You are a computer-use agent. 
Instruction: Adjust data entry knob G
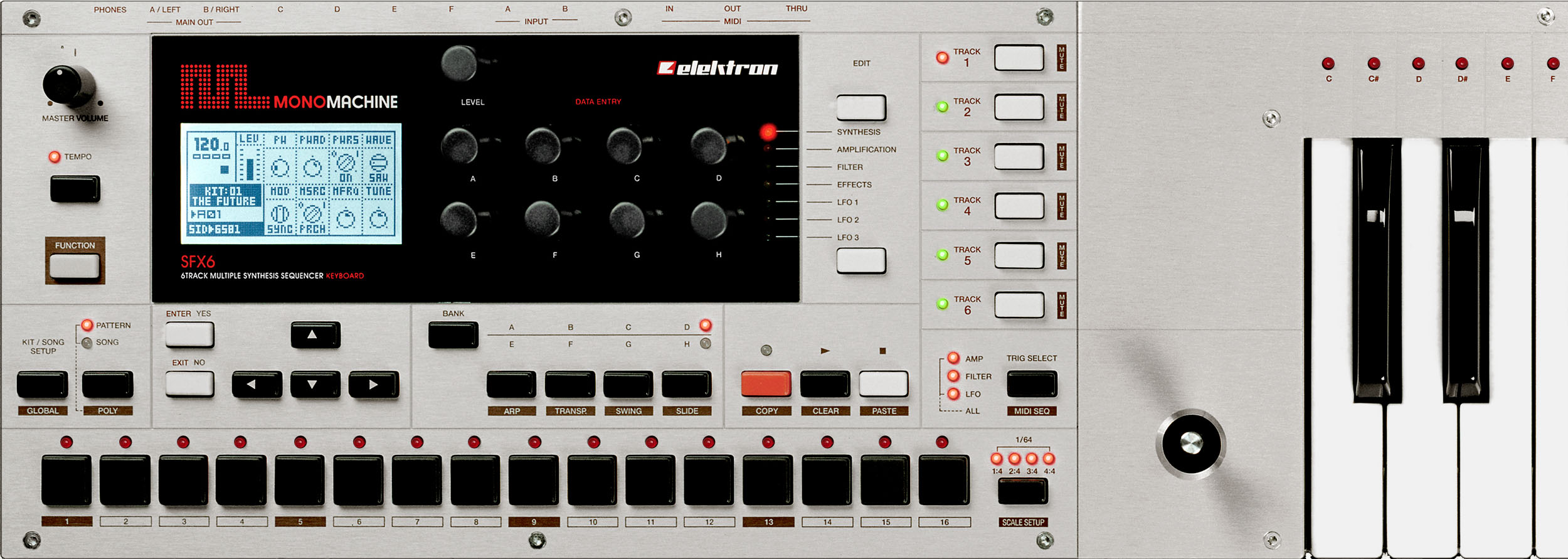[x=628, y=220]
